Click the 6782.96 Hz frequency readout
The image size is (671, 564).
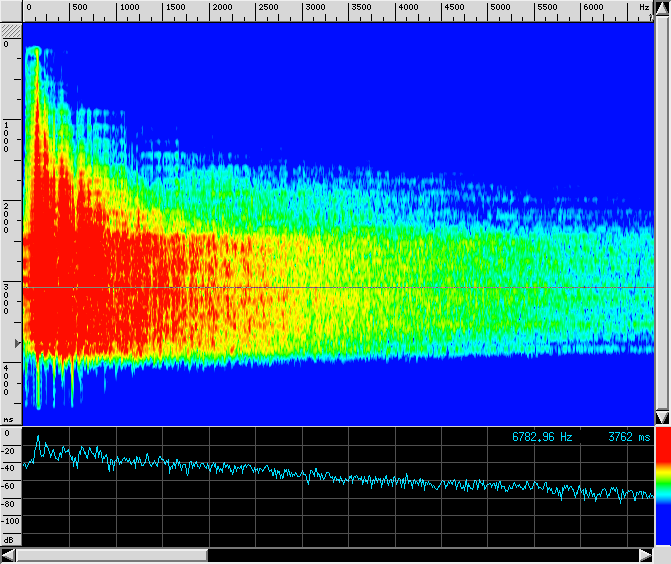541,437
